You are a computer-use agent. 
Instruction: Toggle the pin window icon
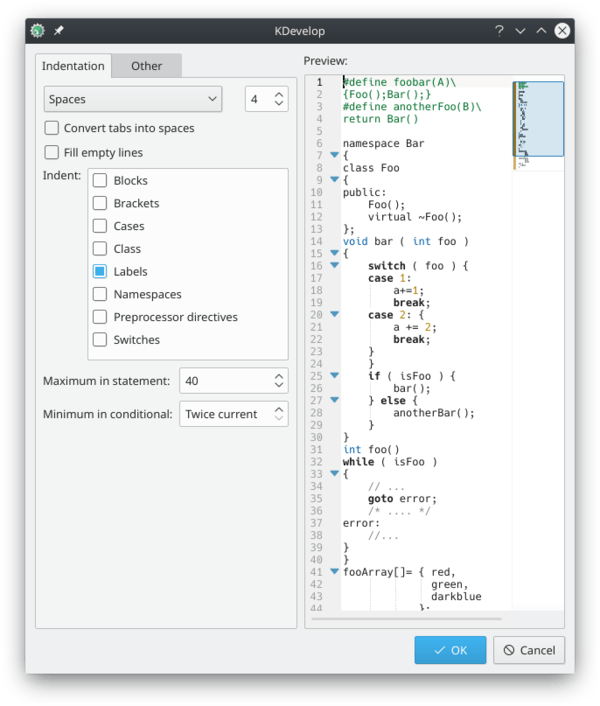click(x=59, y=31)
